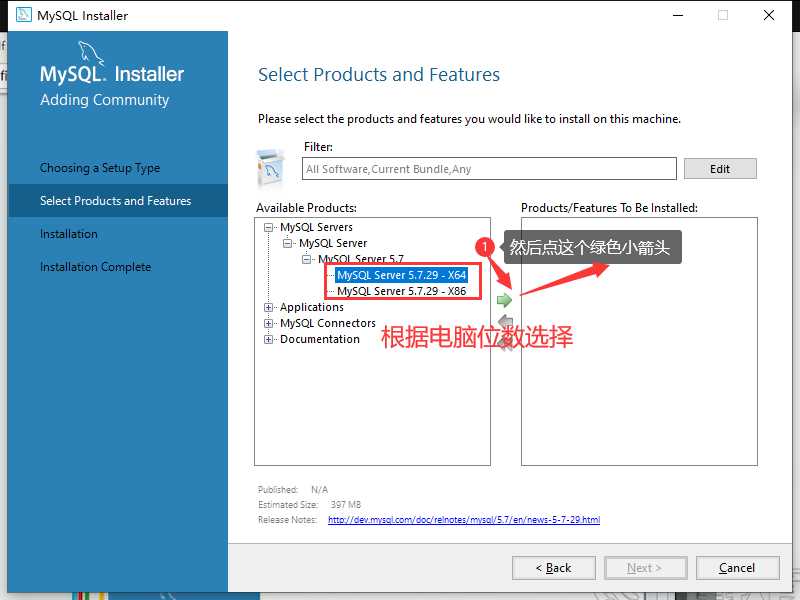
Task: Collapse the MySQL Server subnode
Action: point(287,243)
